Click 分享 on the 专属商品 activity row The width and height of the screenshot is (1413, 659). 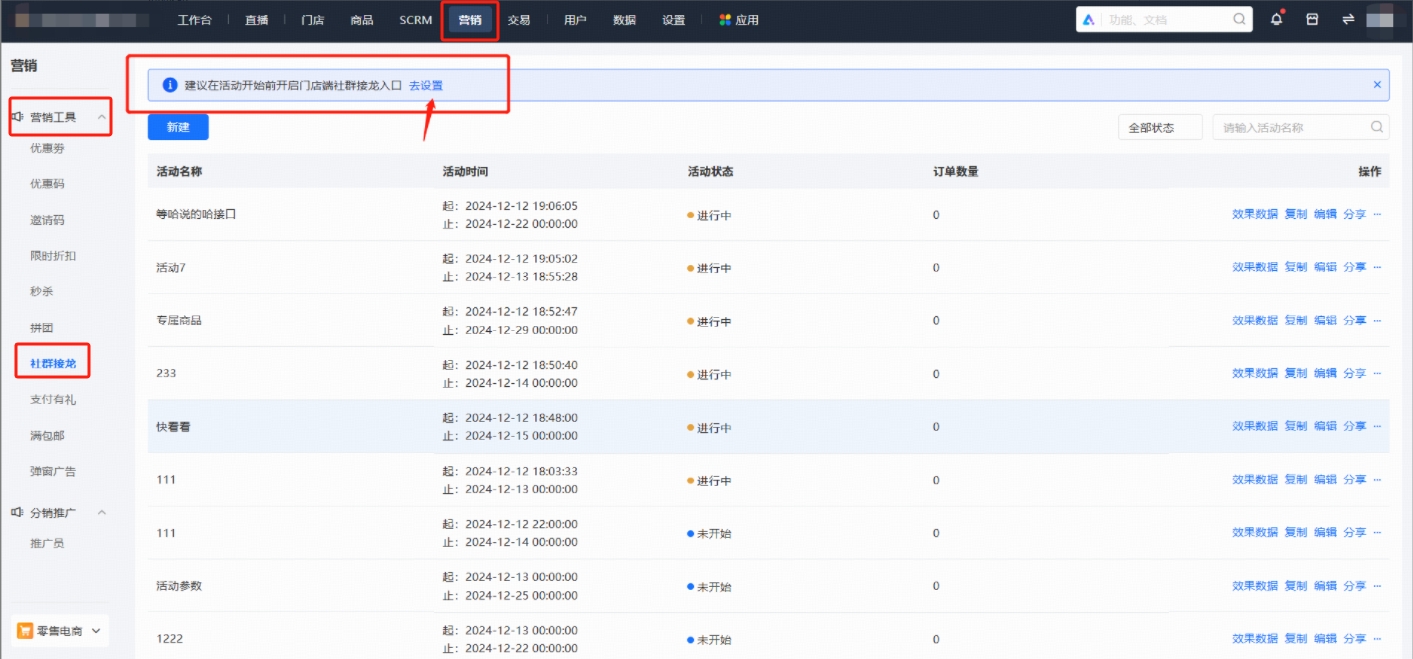pos(1356,319)
